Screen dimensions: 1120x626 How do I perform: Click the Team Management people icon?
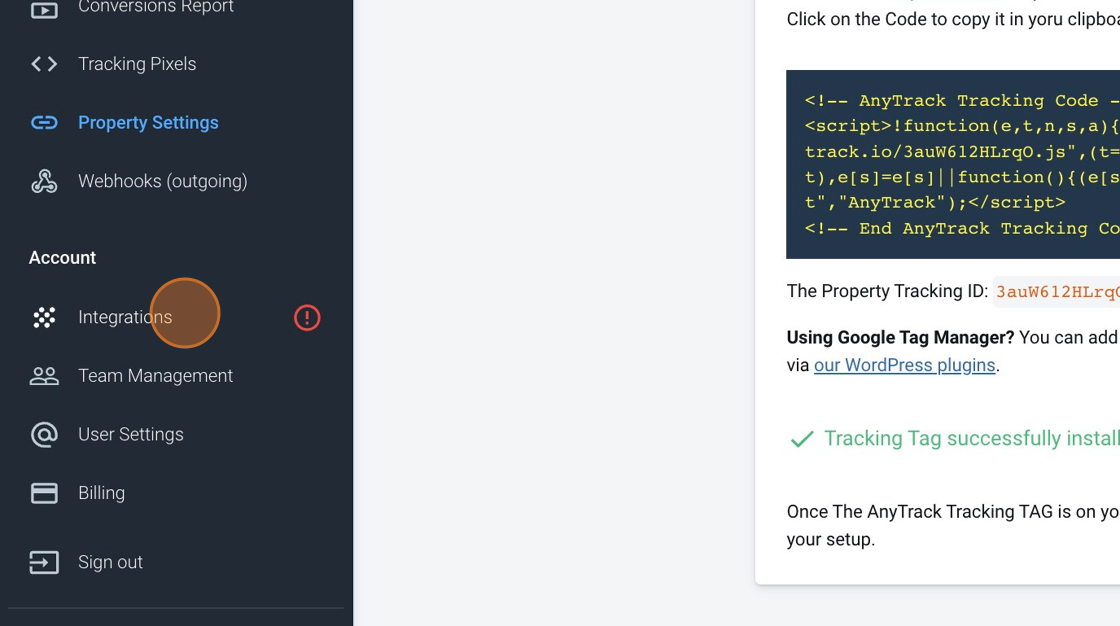[x=44, y=376]
